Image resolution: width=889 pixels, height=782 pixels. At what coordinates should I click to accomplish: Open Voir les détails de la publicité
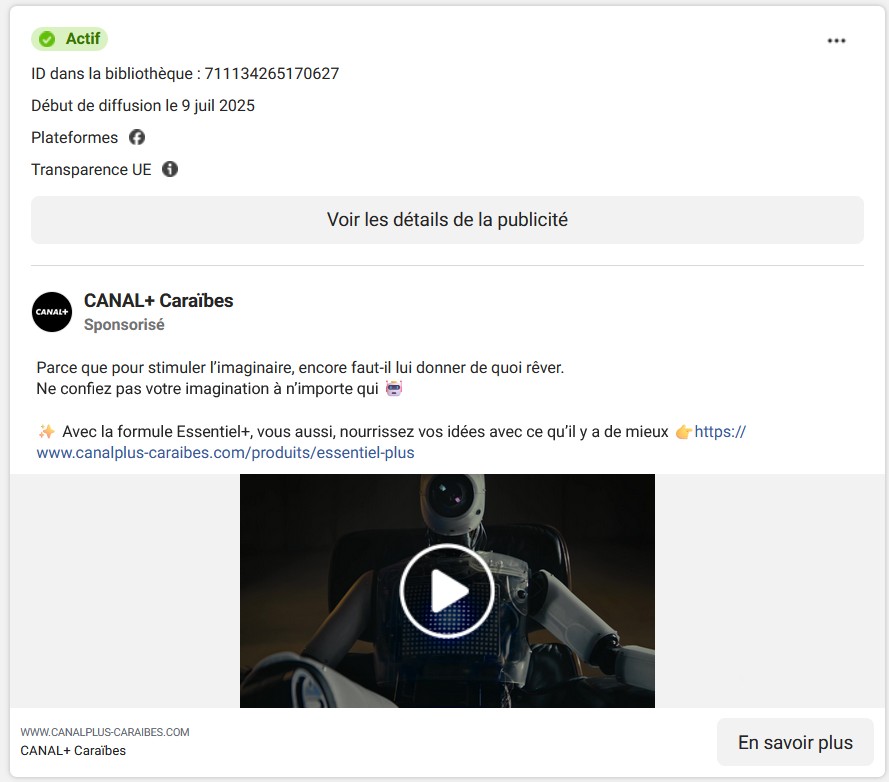tap(447, 220)
